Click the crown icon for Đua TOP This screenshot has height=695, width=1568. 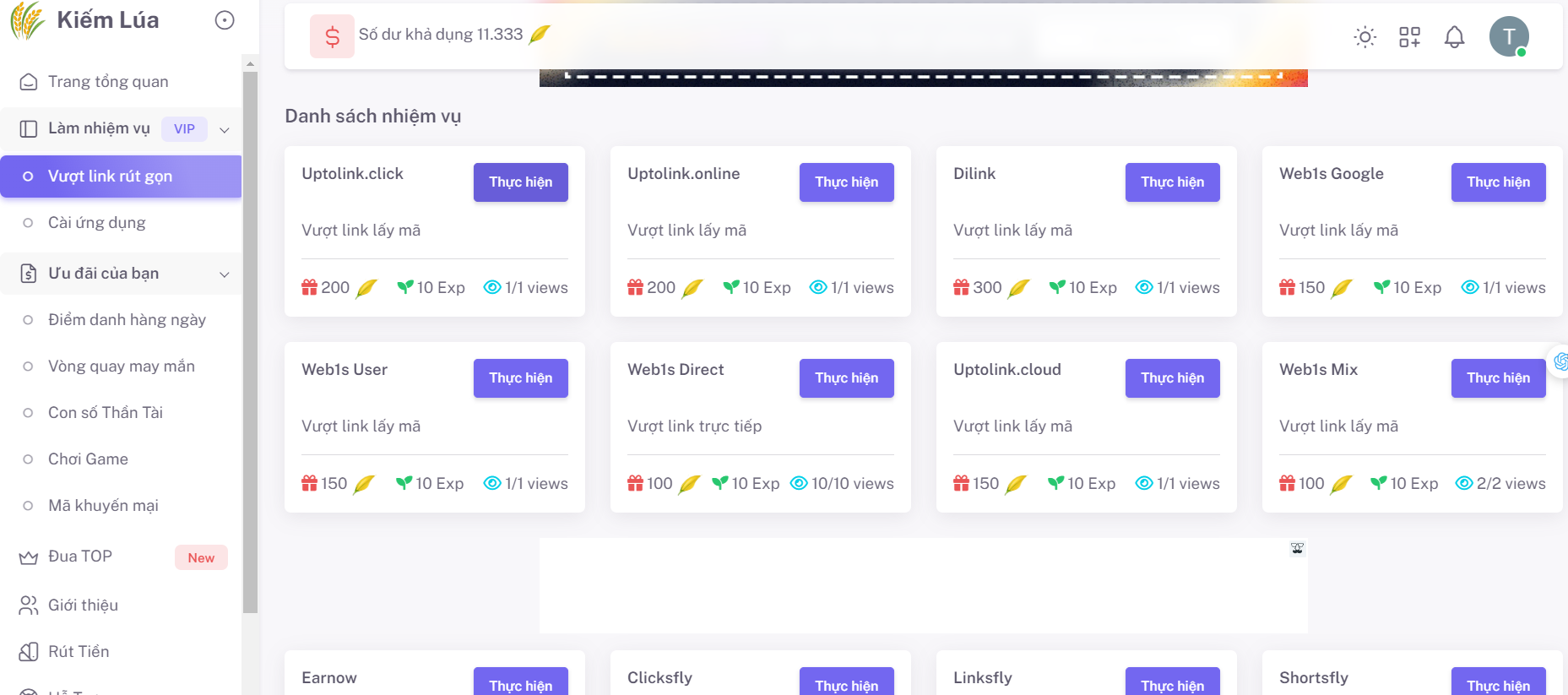pyautogui.click(x=29, y=557)
